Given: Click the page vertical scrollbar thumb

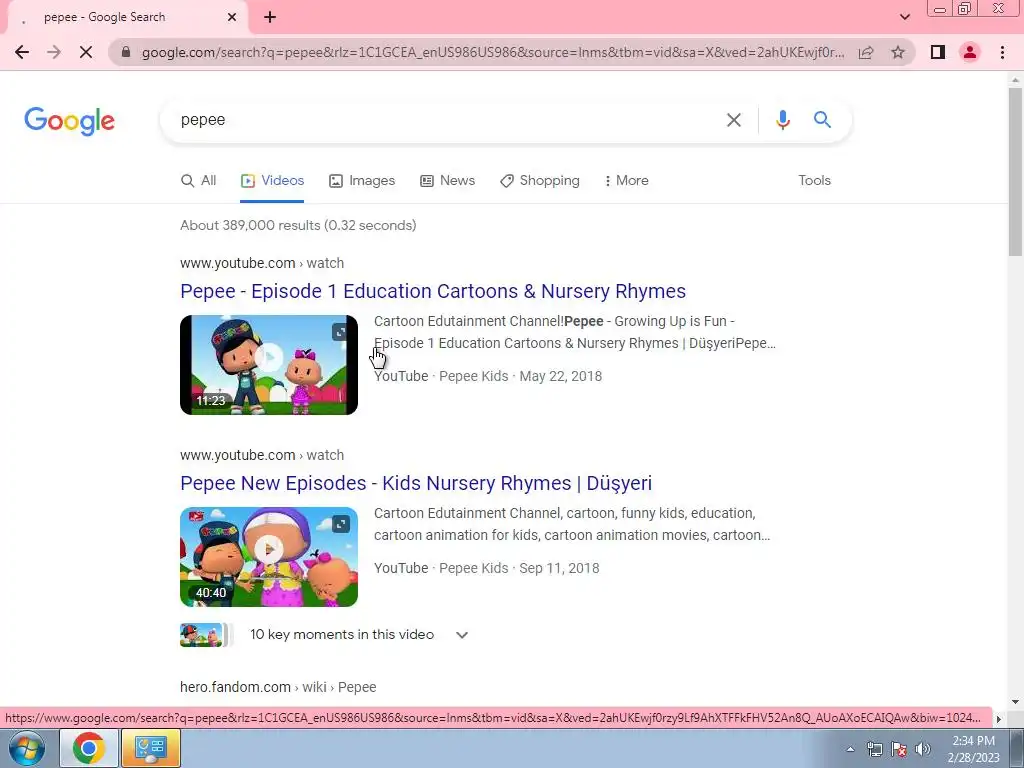Looking at the screenshot, I should pos(1016,171).
